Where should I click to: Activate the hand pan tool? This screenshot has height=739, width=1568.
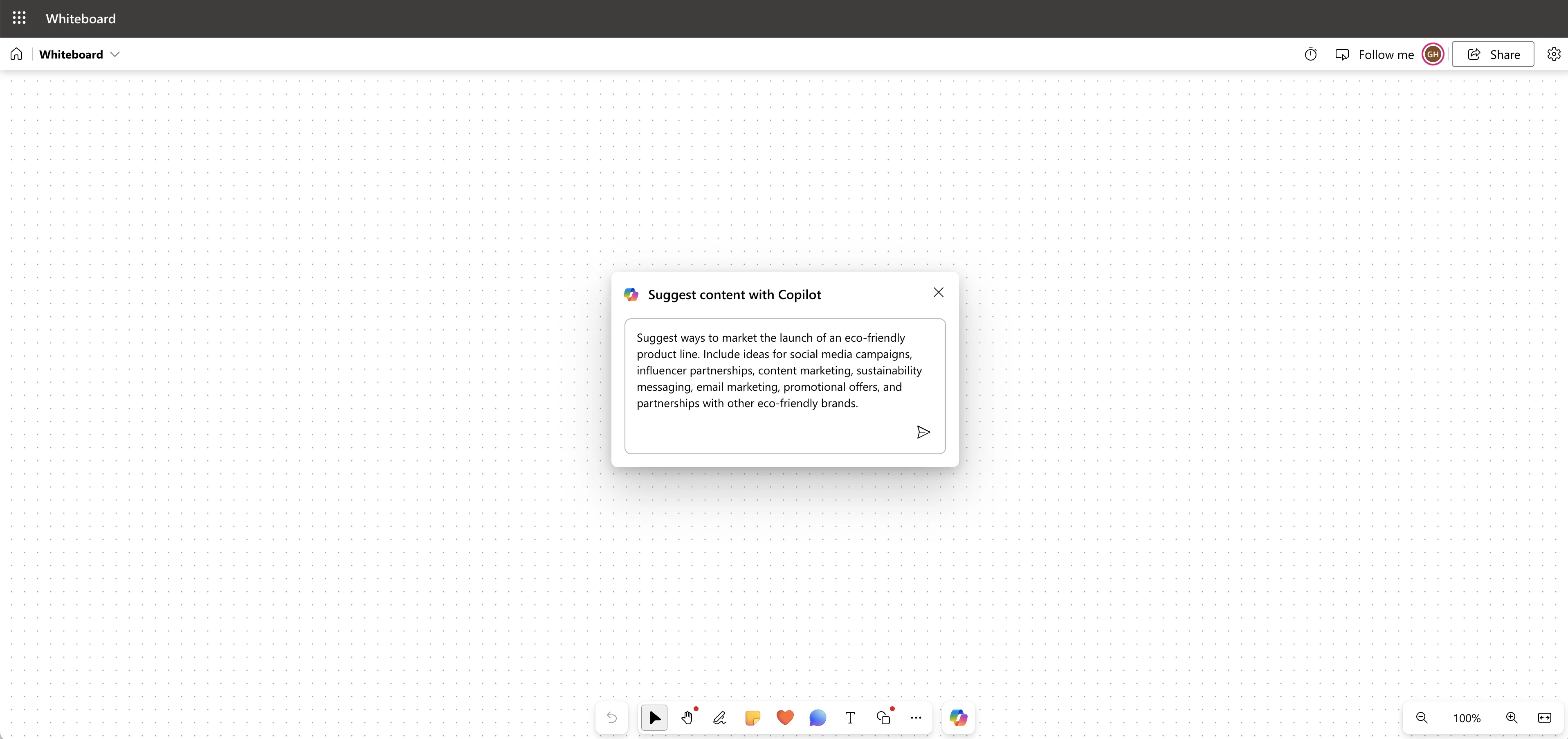point(687,718)
